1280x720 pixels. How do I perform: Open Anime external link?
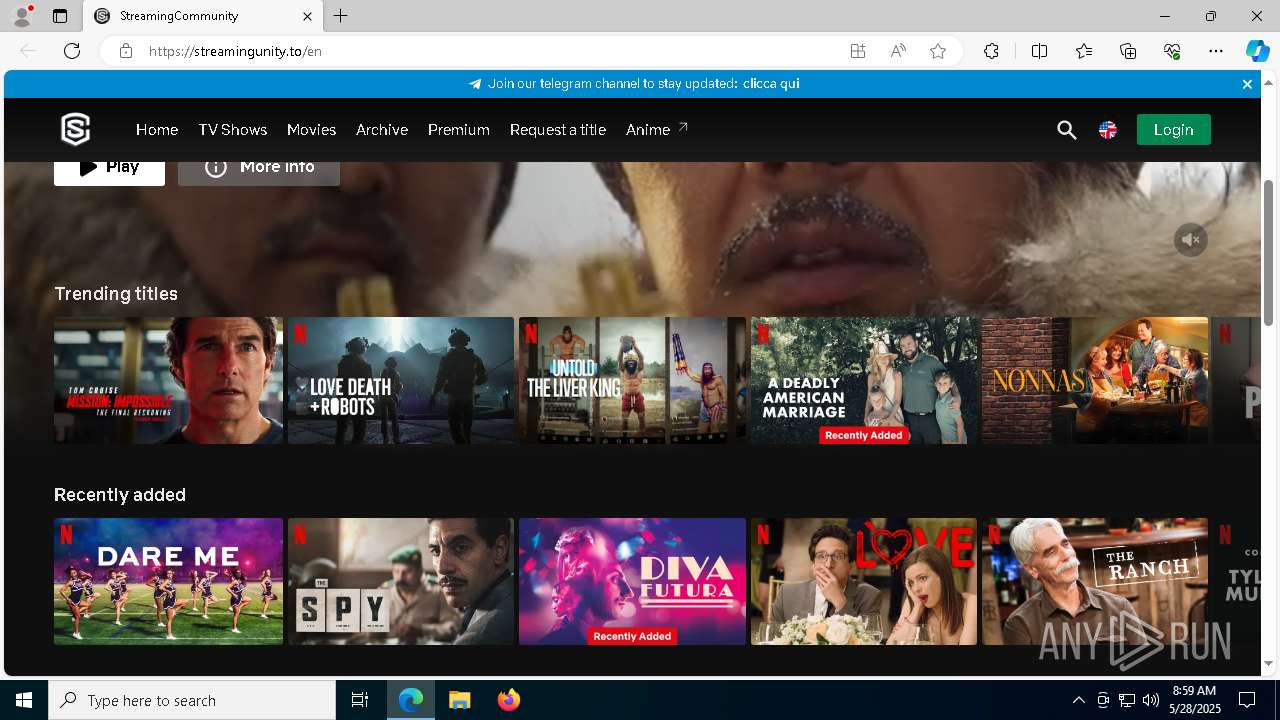pos(657,130)
